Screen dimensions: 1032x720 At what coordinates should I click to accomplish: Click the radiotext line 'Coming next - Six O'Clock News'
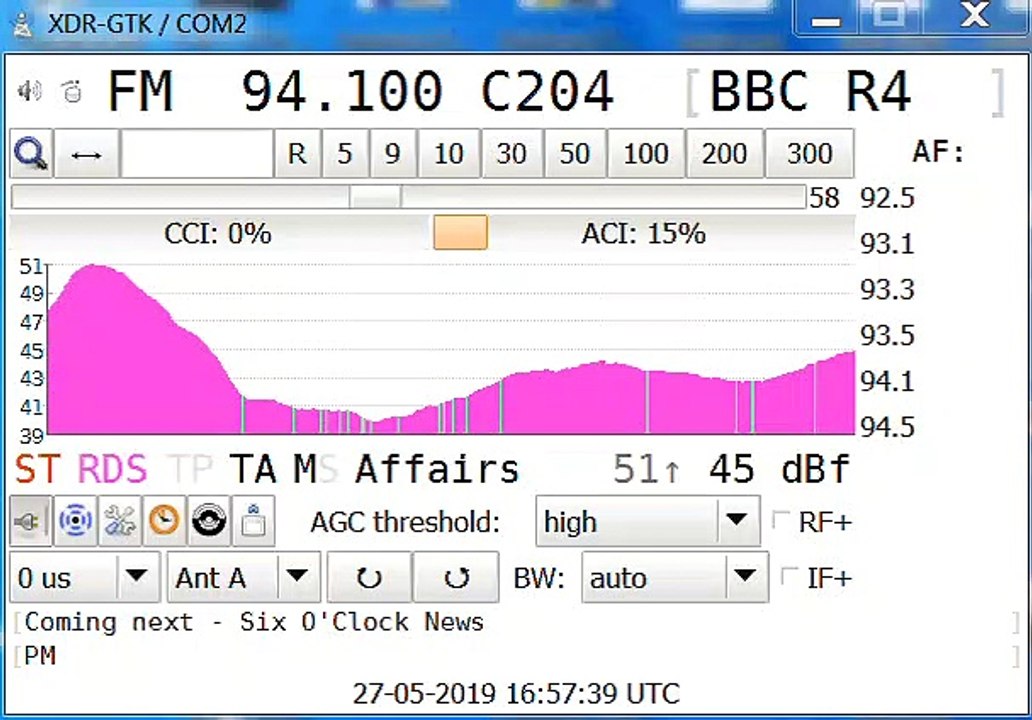254,622
